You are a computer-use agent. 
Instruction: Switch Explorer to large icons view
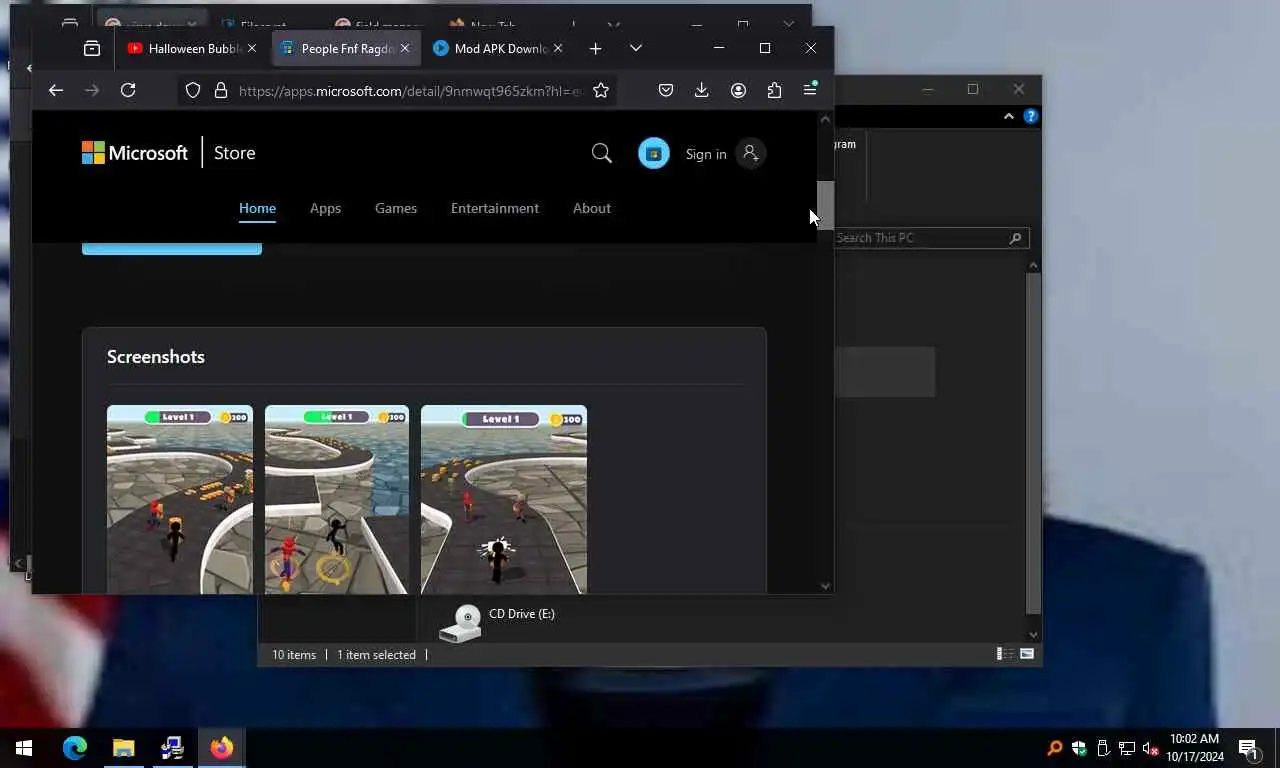click(1027, 654)
